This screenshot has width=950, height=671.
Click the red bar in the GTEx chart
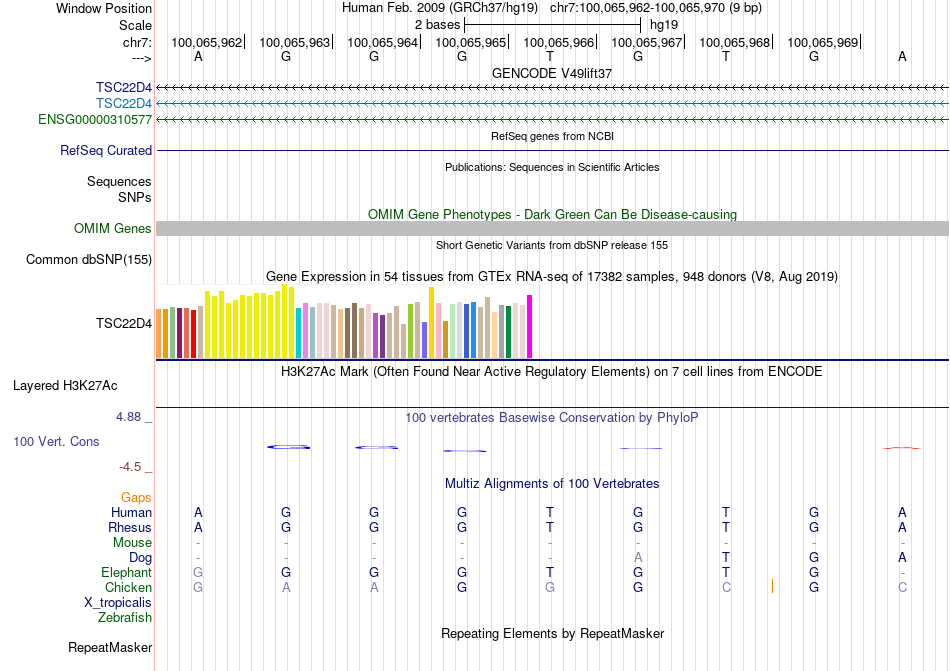[193, 334]
